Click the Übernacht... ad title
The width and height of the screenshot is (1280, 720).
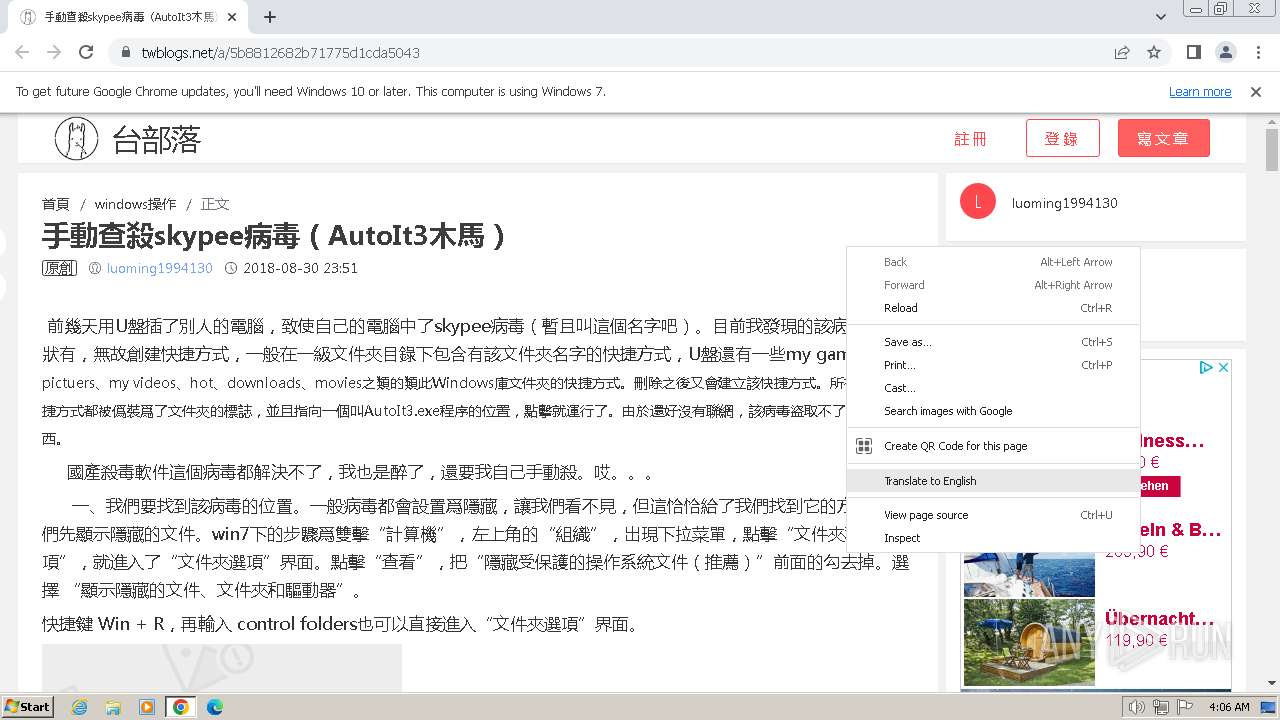(1159, 619)
